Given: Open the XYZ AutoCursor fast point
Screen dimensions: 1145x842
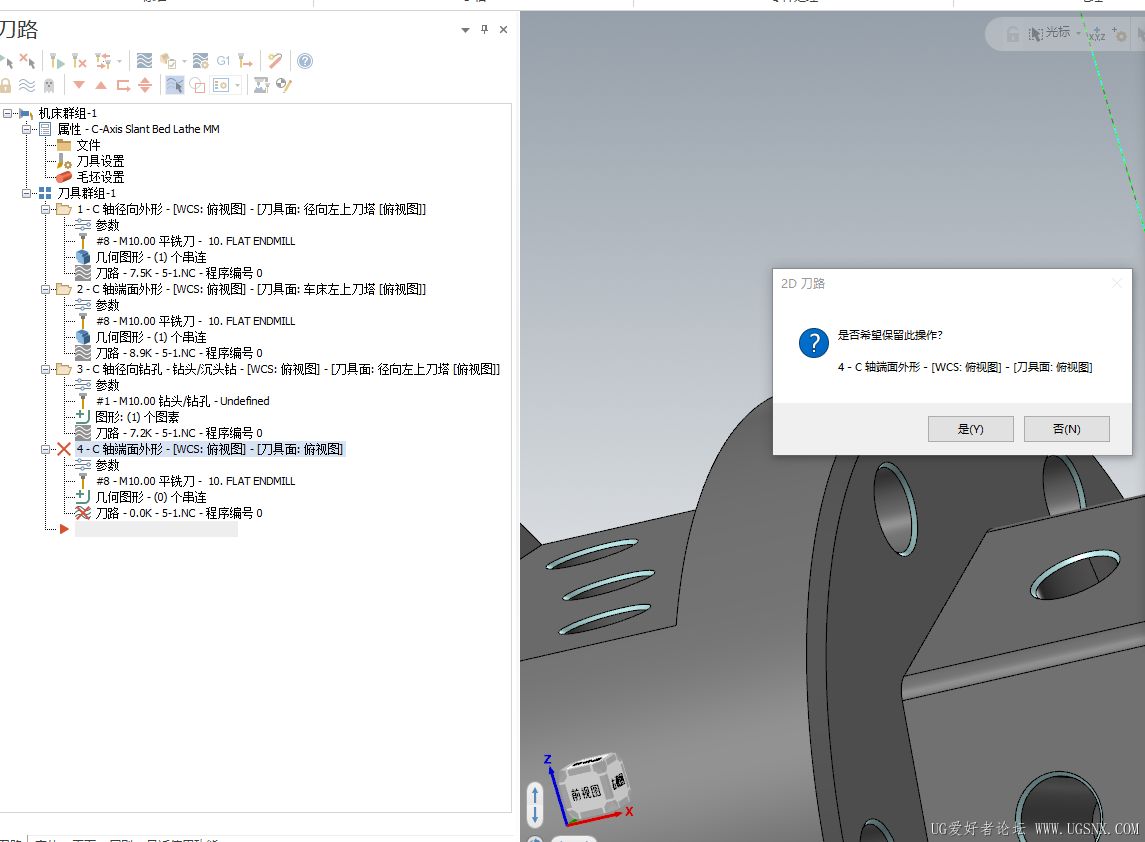Looking at the screenshot, I should [1096, 34].
